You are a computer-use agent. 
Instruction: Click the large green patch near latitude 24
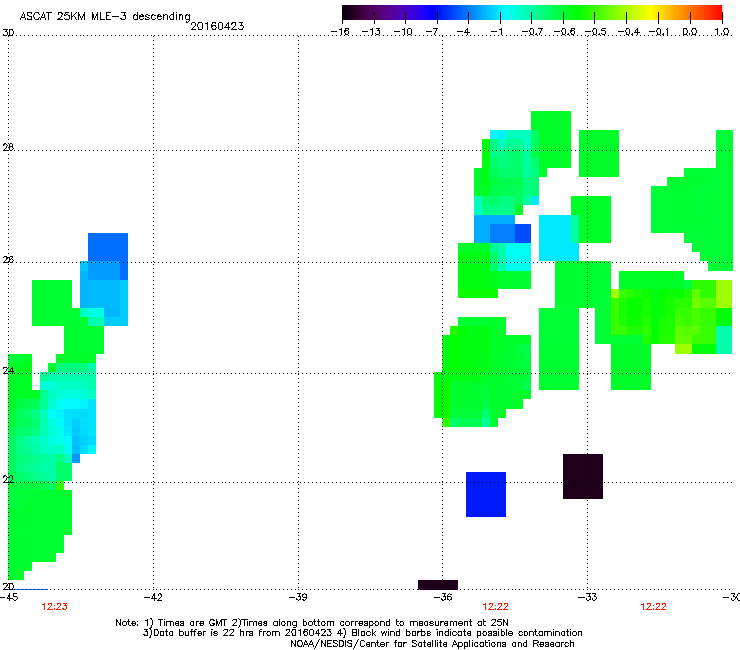coord(484,372)
